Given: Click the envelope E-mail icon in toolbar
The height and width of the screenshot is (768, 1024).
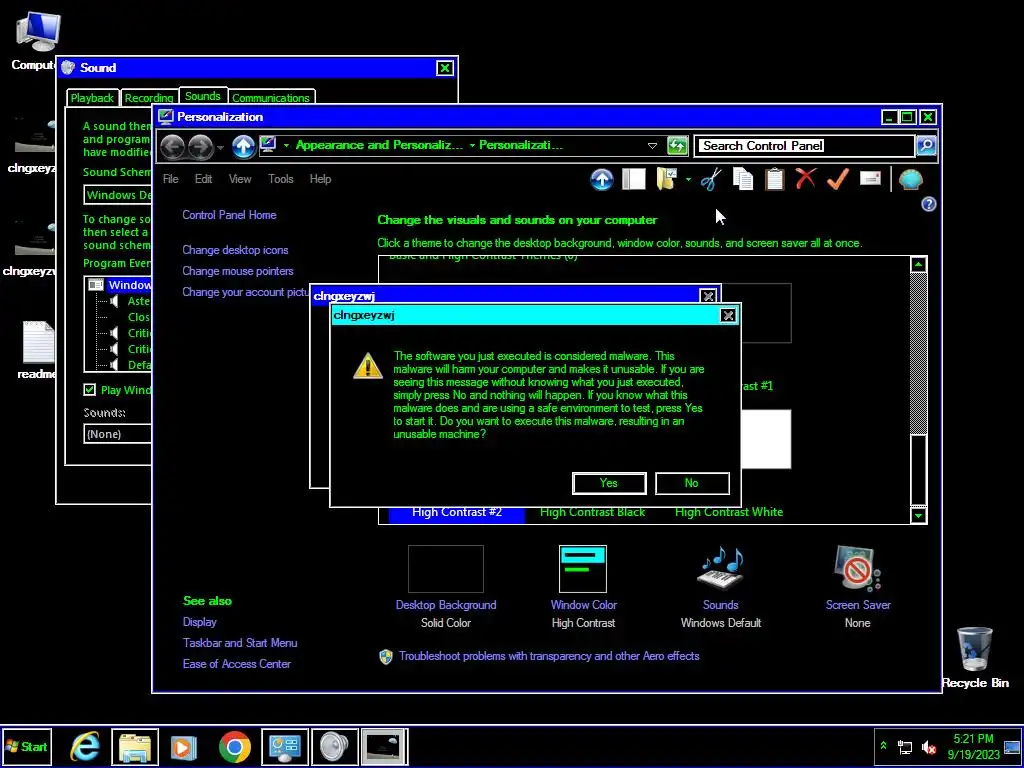Looking at the screenshot, I should point(870,178).
